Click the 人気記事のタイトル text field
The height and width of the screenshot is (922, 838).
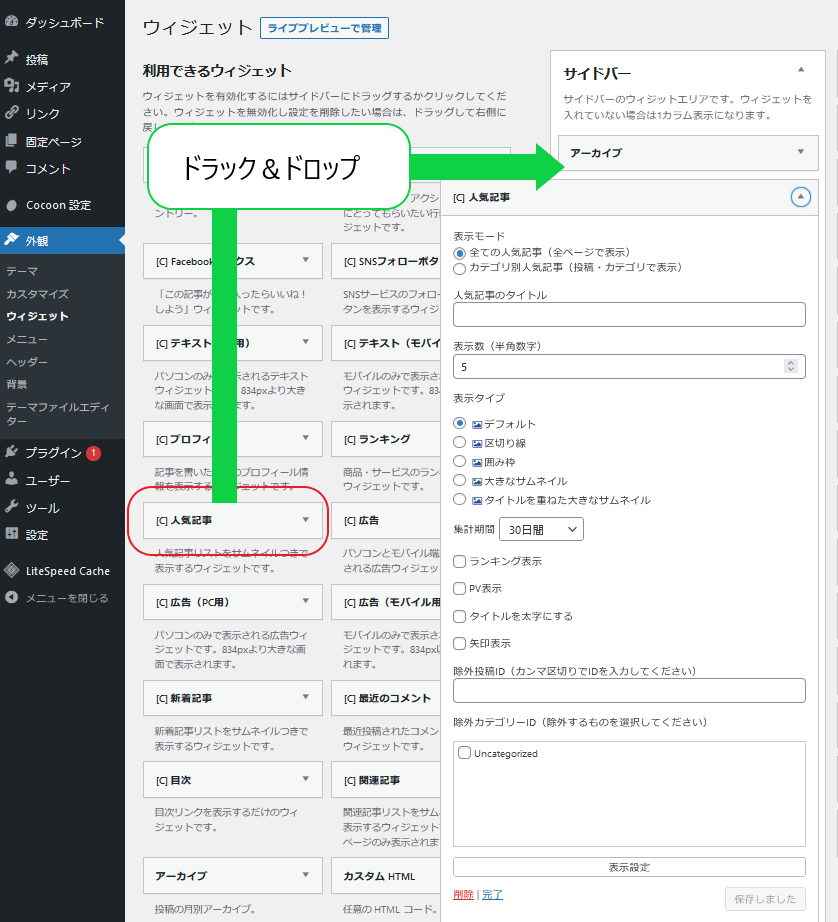[629, 315]
